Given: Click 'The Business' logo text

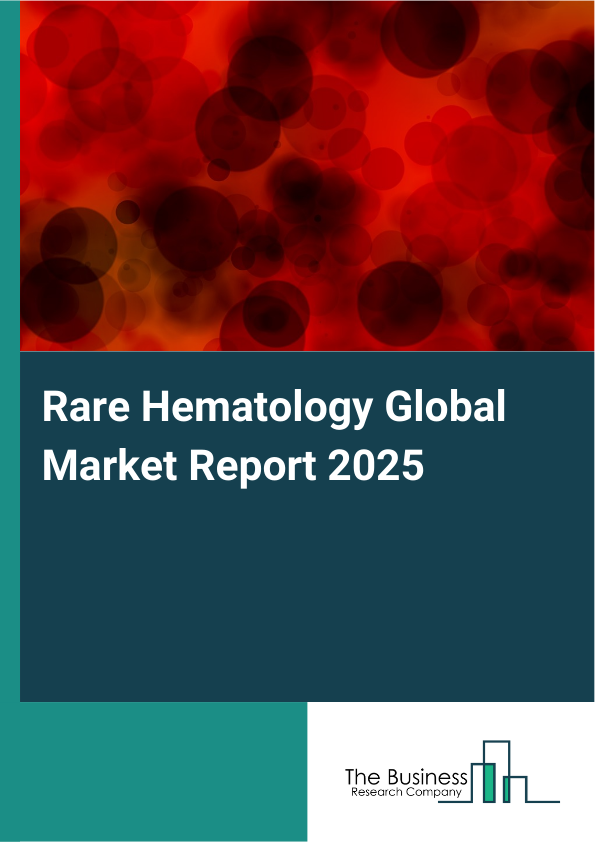Looking at the screenshot, I should pos(406,777).
